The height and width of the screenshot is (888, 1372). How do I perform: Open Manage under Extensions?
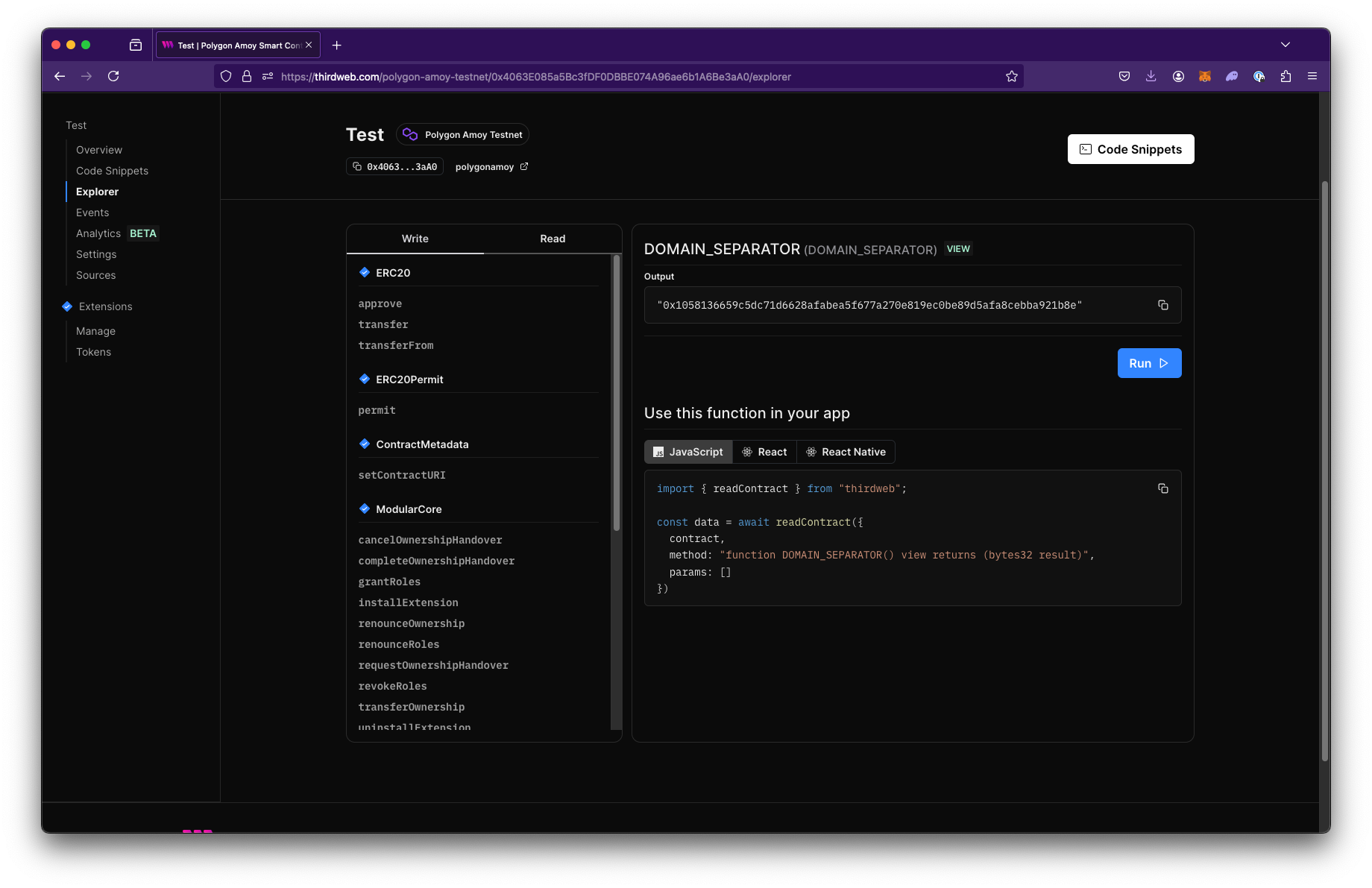[95, 331]
